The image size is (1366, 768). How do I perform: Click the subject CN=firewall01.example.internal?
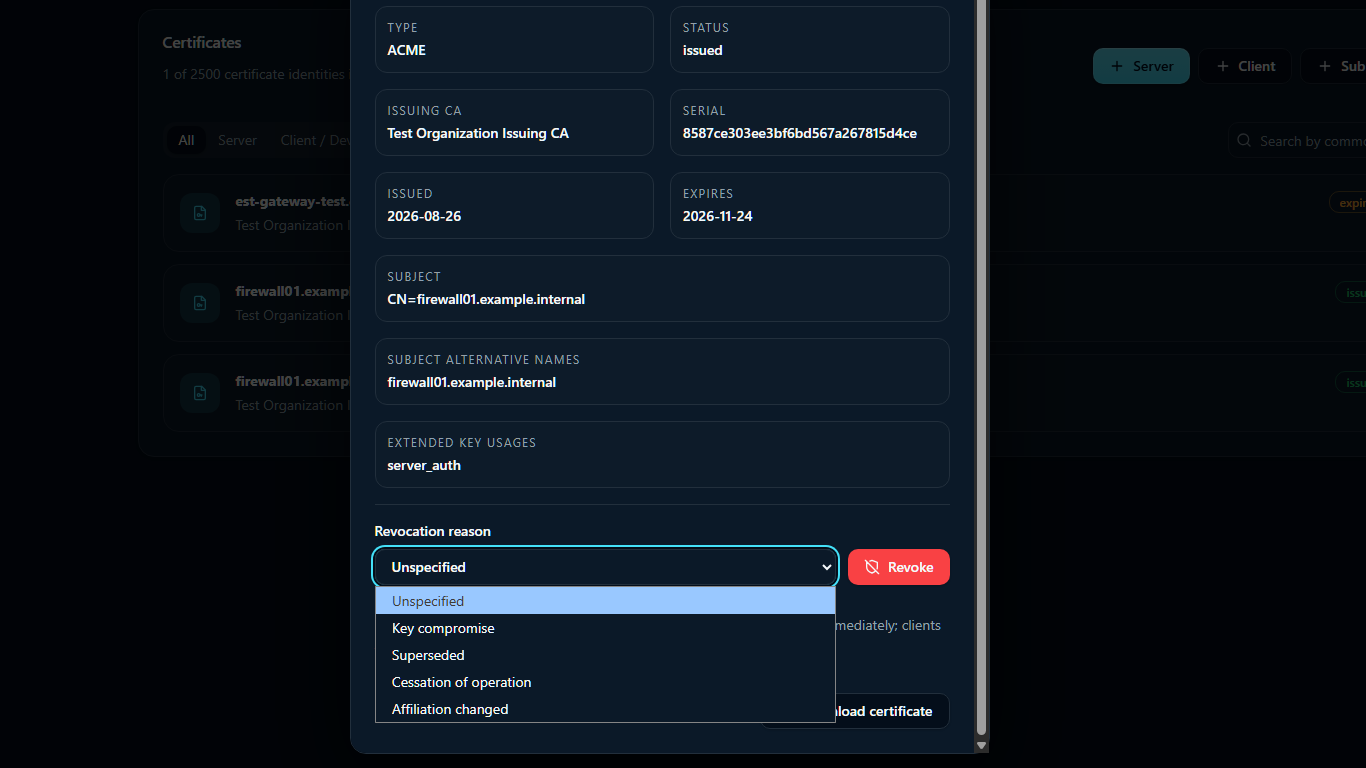(x=486, y=299)
